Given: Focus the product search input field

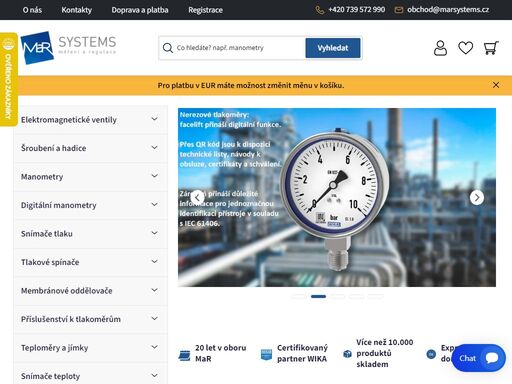Looking at the screenshot, I should point(233,48).
